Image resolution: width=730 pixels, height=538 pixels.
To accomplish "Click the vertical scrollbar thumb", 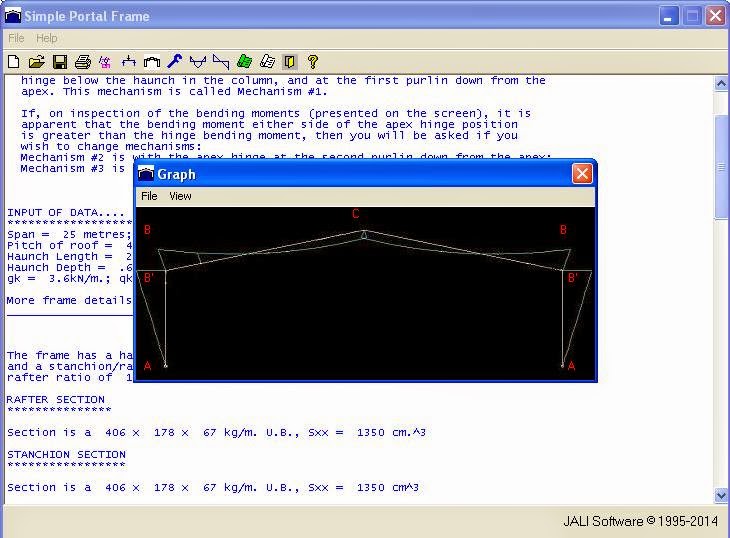I will [x=721, y=165].
